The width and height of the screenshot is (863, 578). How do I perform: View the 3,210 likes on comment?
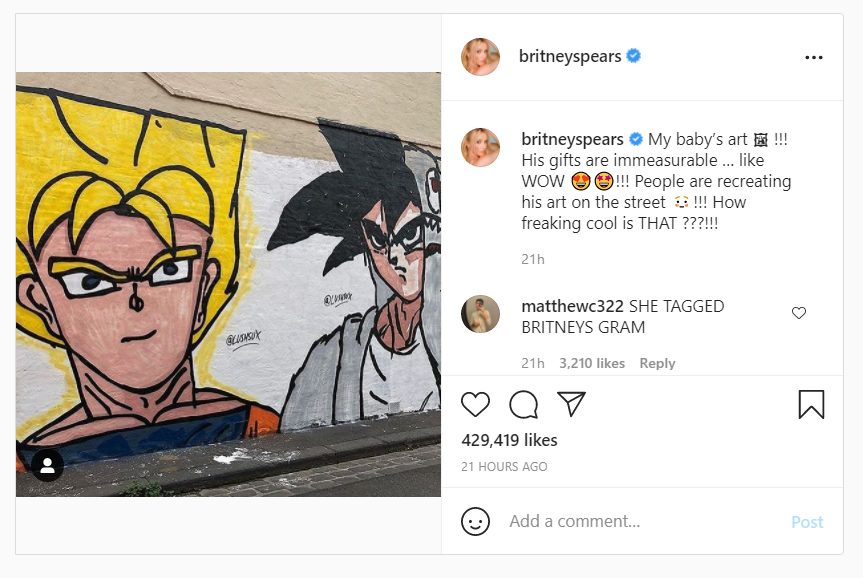592,363
